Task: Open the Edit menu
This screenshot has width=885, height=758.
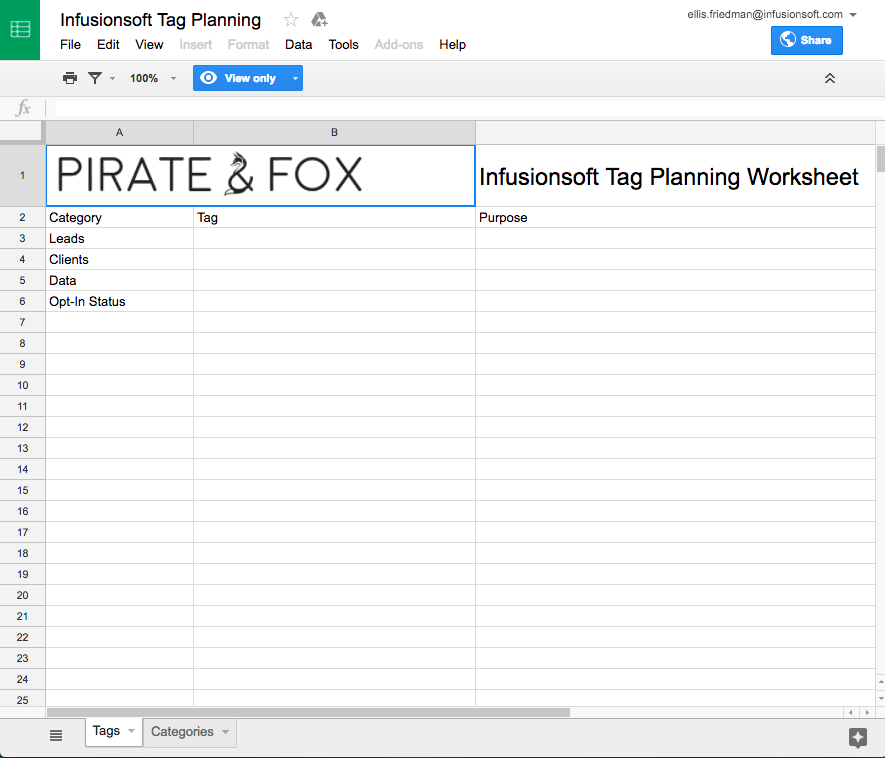Action: coord(108,45)
